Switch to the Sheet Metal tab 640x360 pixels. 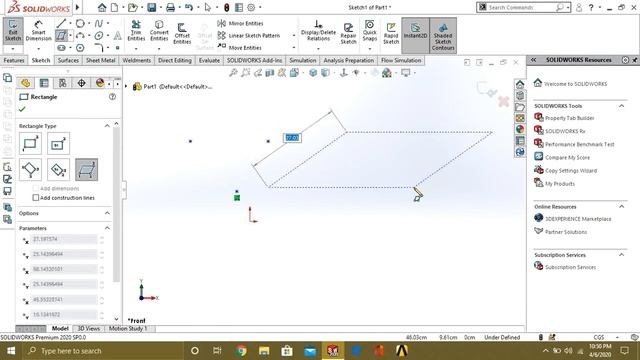coord(100,60)
